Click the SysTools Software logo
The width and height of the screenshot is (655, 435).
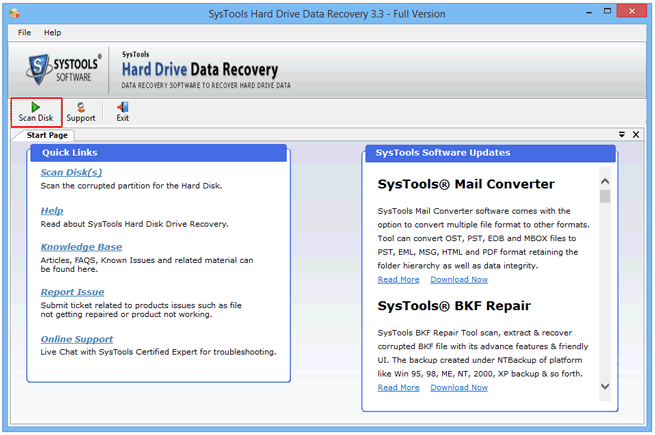[x=64, y=69]
